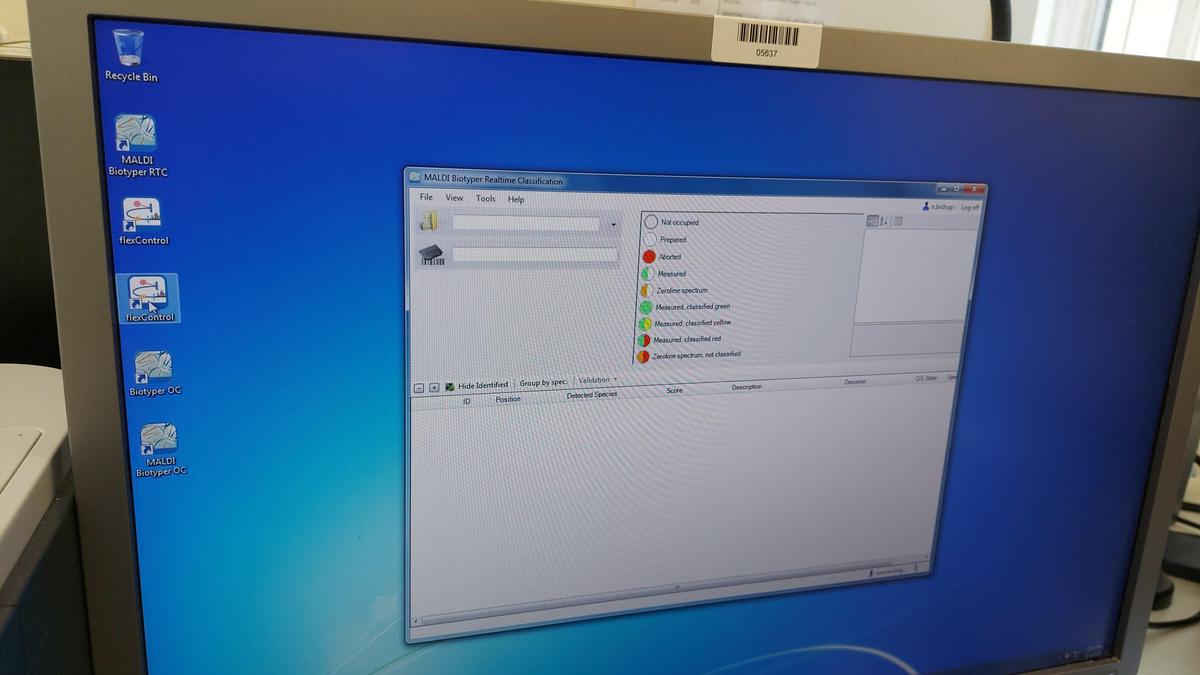Toggle the Hide Identified option

tap(476, 385)
